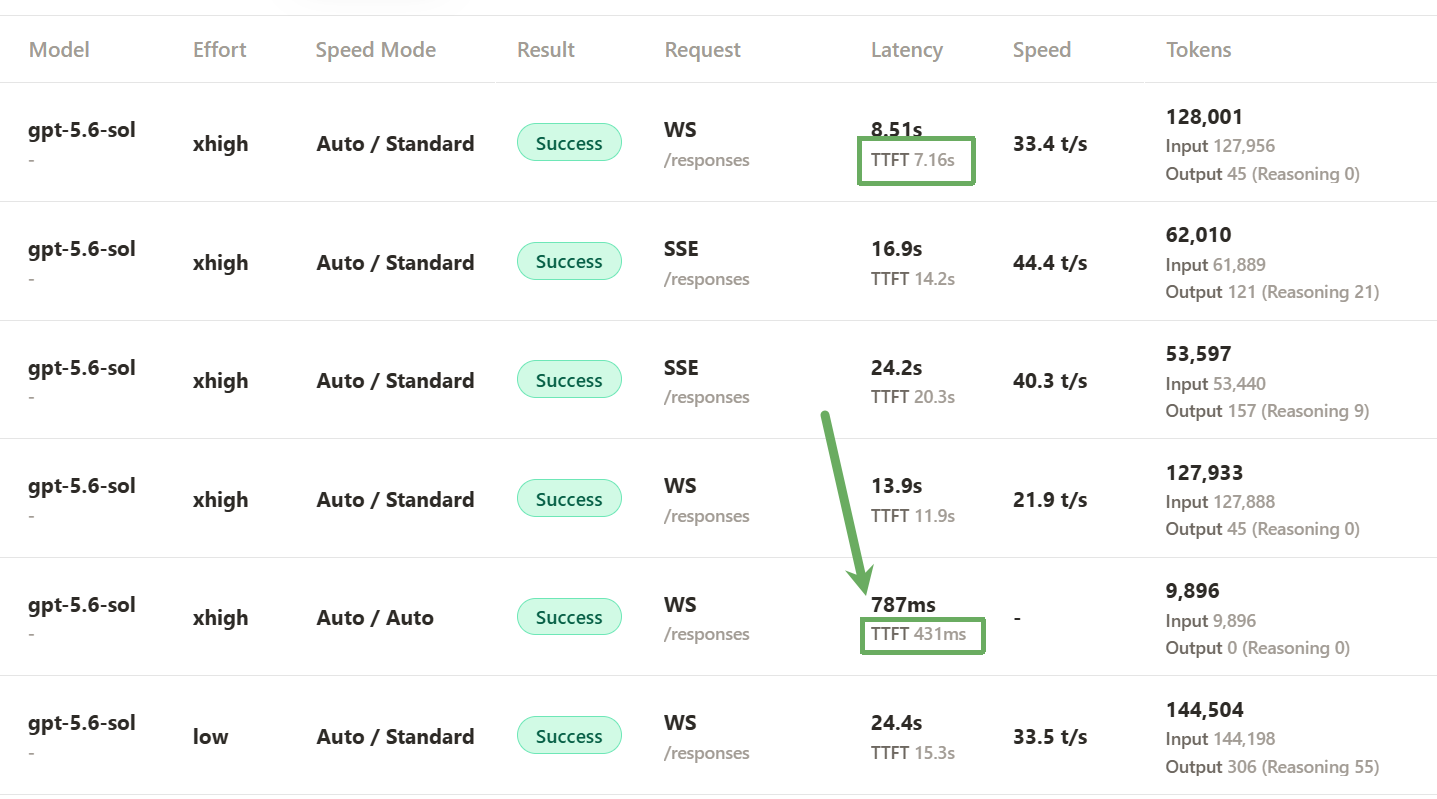This screenshot has width=1437, height=799.
Task: Click the 24.2s latency value
Action: click(x=897, y=367)
